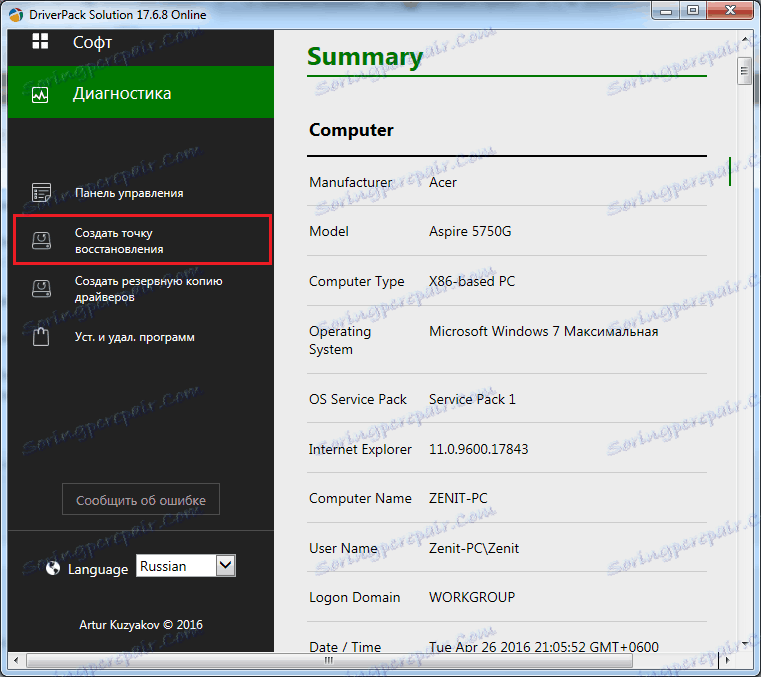Viewport: 761px width, 677px height.
Task: Click the Computer section heading
Action: 351,130
